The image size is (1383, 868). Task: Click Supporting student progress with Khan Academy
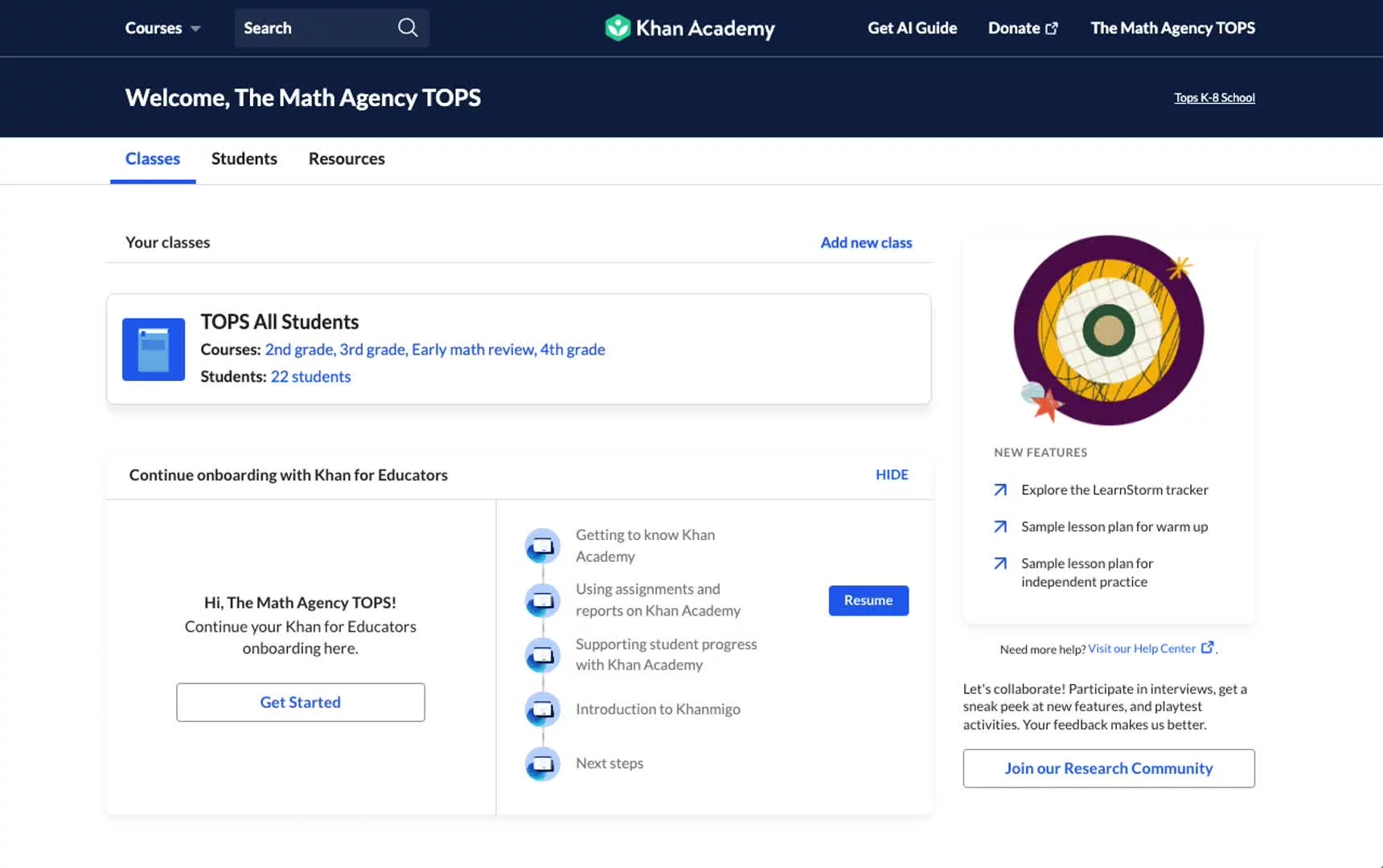pyautogui.click(x=666, y=654)
